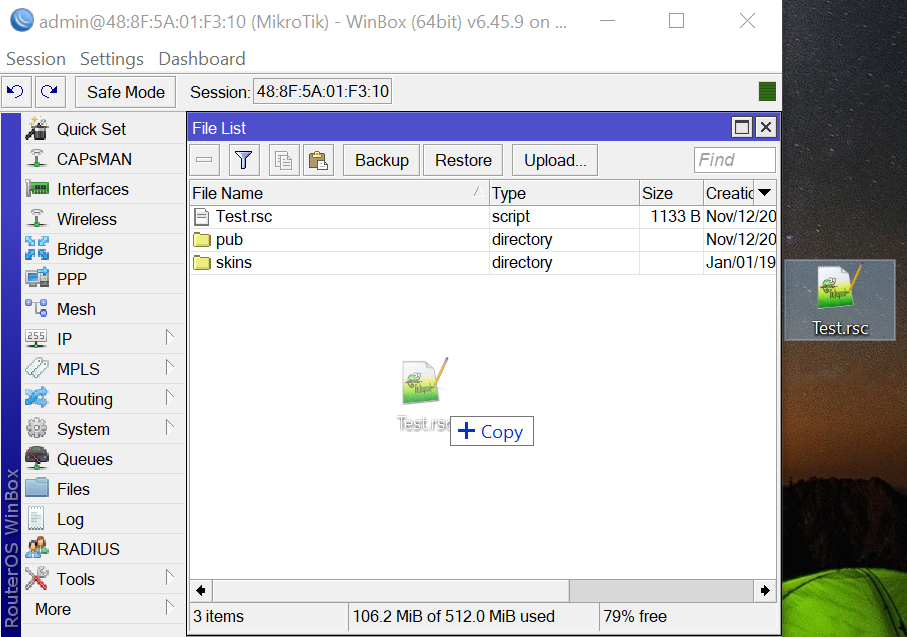Expand the More submenu arrow
907x637 pixels.
[x=169, y=607]
